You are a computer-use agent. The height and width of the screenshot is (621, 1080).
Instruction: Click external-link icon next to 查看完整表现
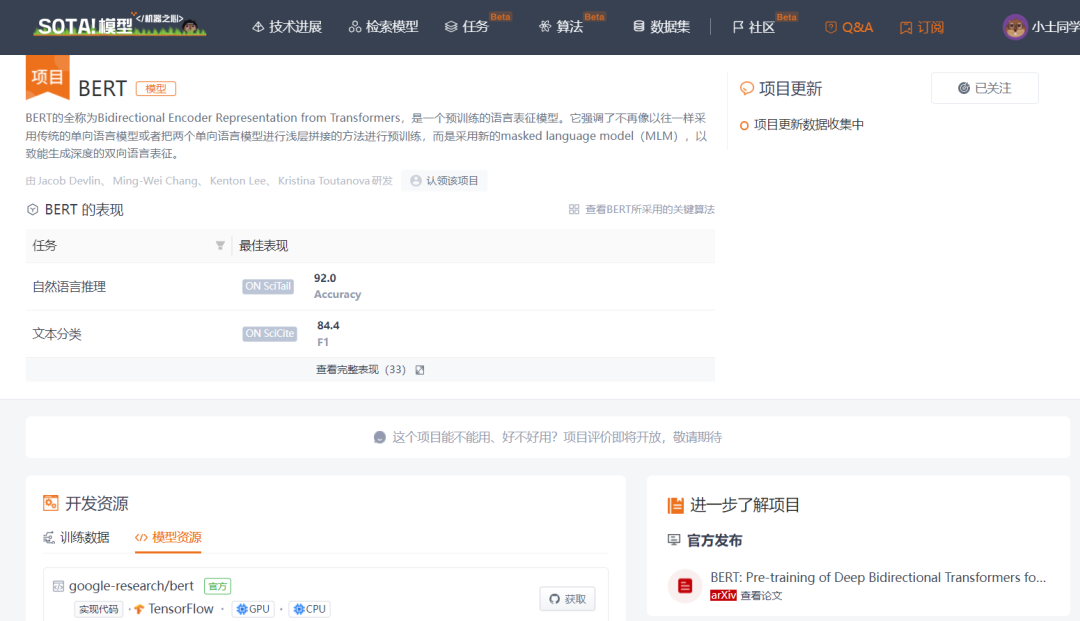(x=419, y=369)
